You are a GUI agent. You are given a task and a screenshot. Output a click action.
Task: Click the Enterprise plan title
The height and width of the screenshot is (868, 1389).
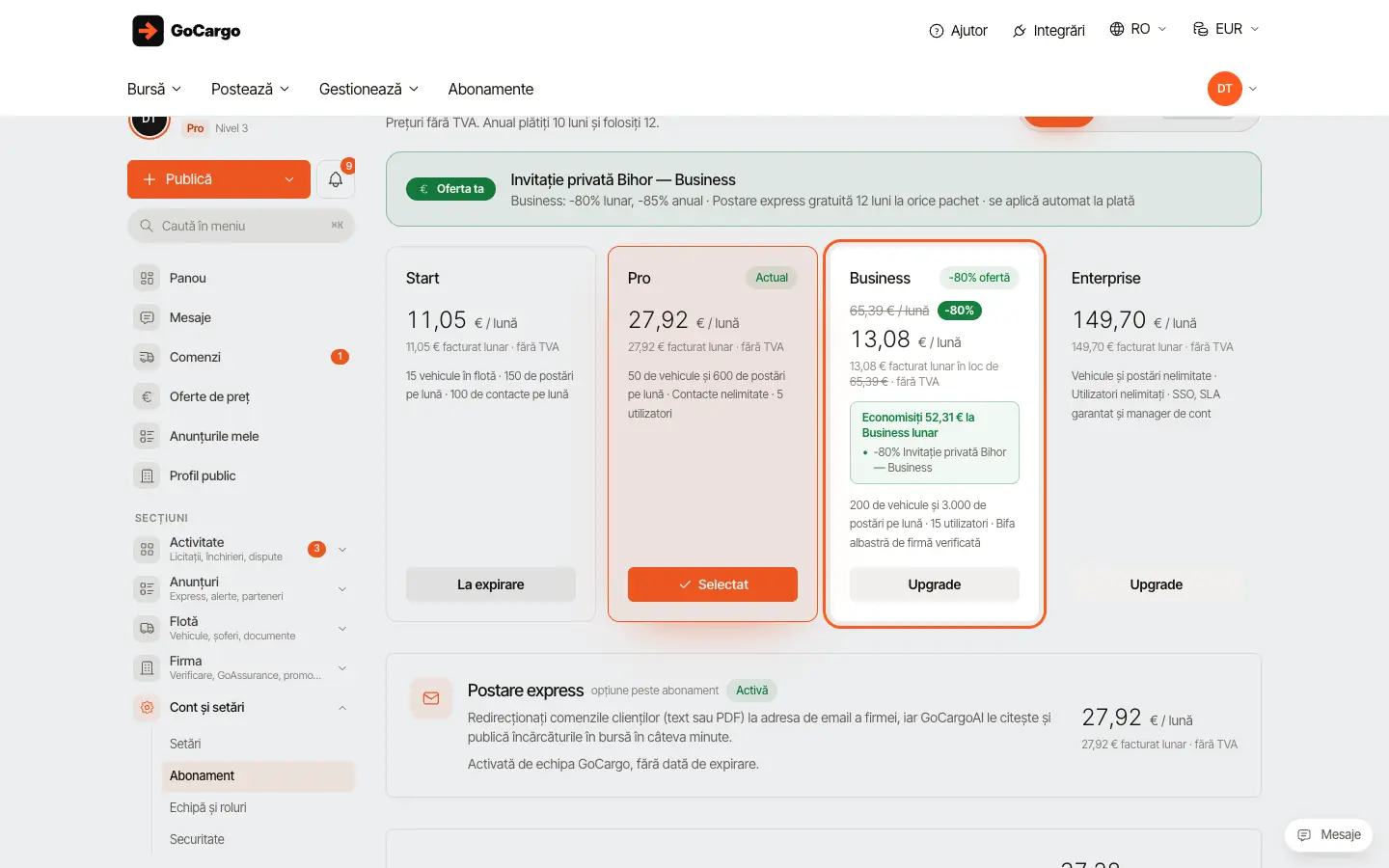tap(1105, 278)
